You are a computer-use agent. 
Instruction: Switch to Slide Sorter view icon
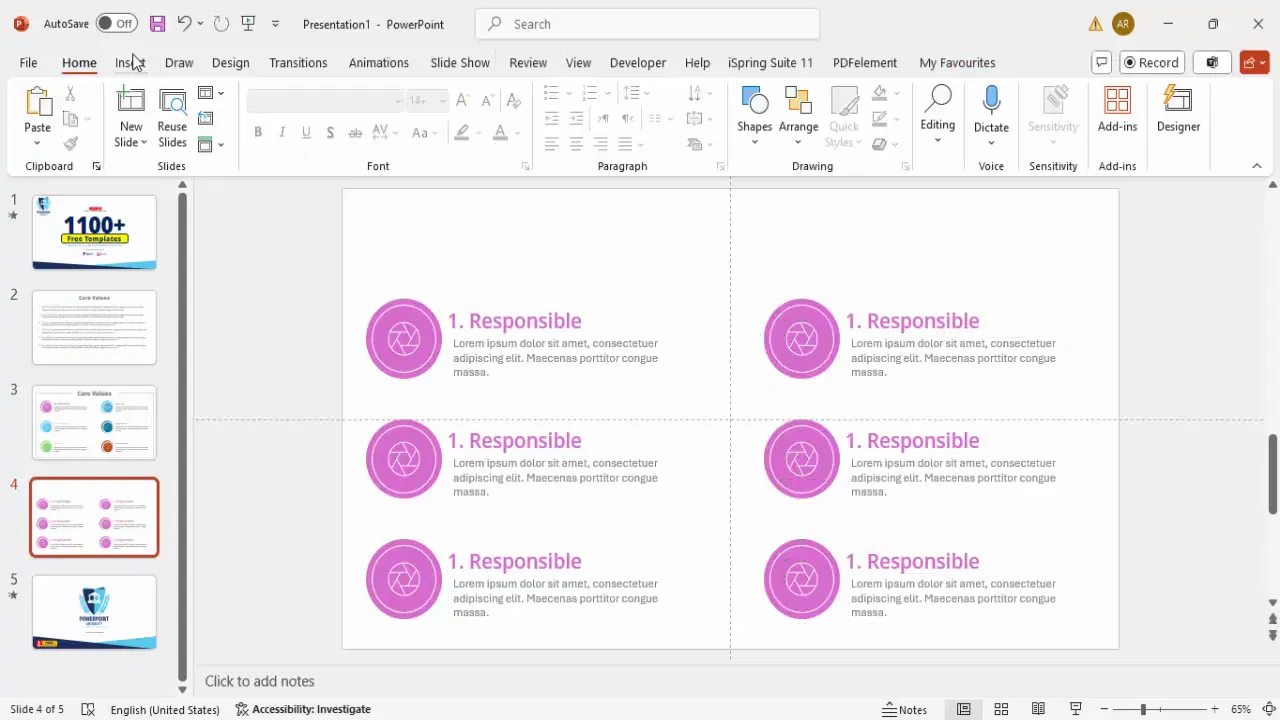[x=1001, y=709]
